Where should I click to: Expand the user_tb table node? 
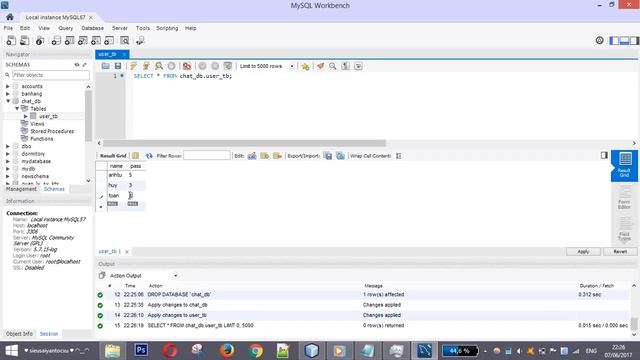[26, 116]
